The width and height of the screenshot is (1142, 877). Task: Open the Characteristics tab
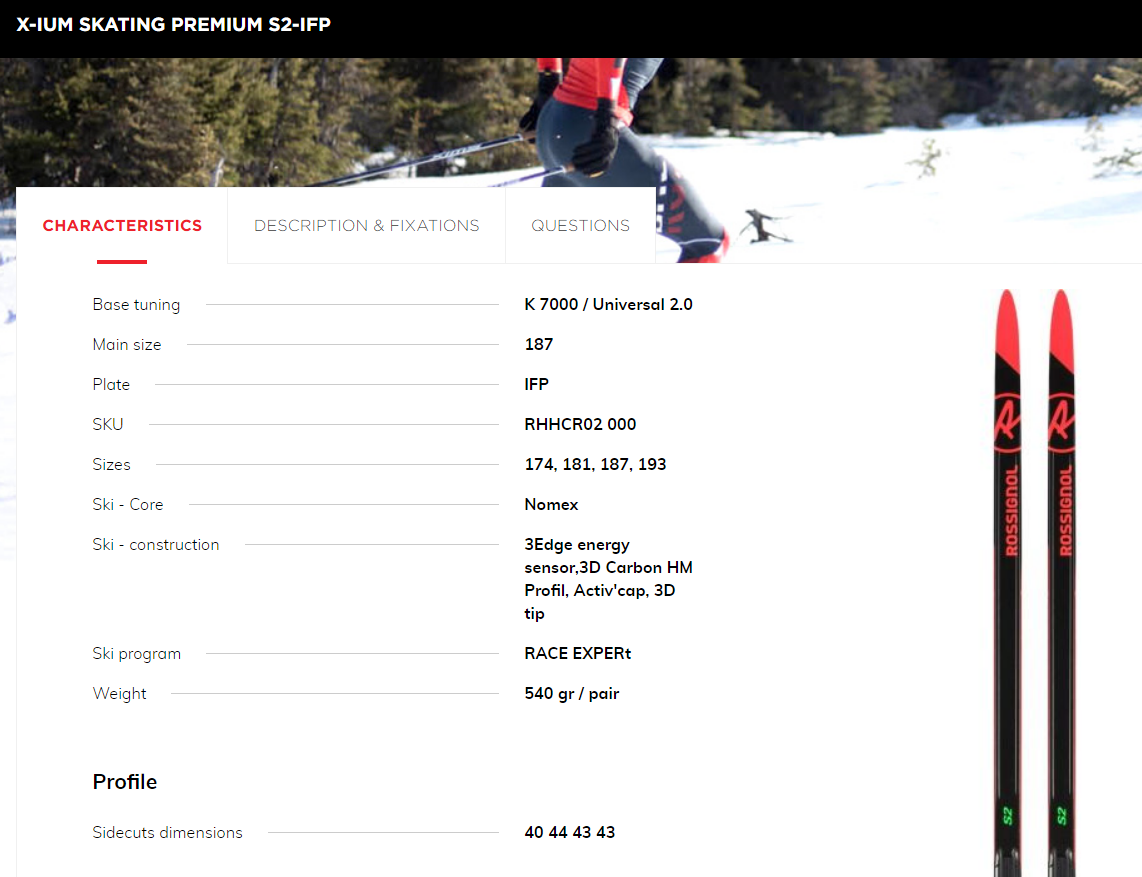(122, 225)
